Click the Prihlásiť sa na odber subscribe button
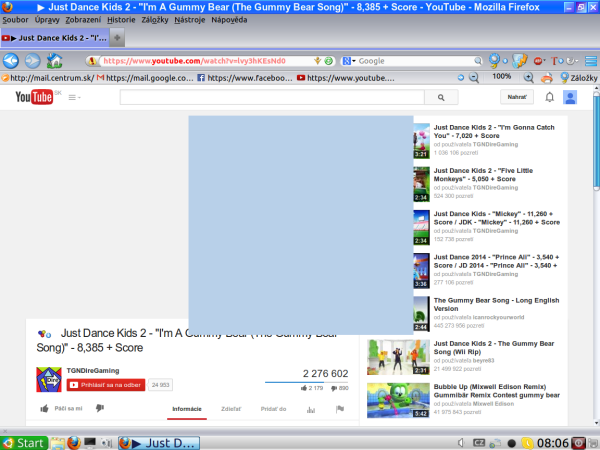600x450 pixels. click(x=106, y=385)
